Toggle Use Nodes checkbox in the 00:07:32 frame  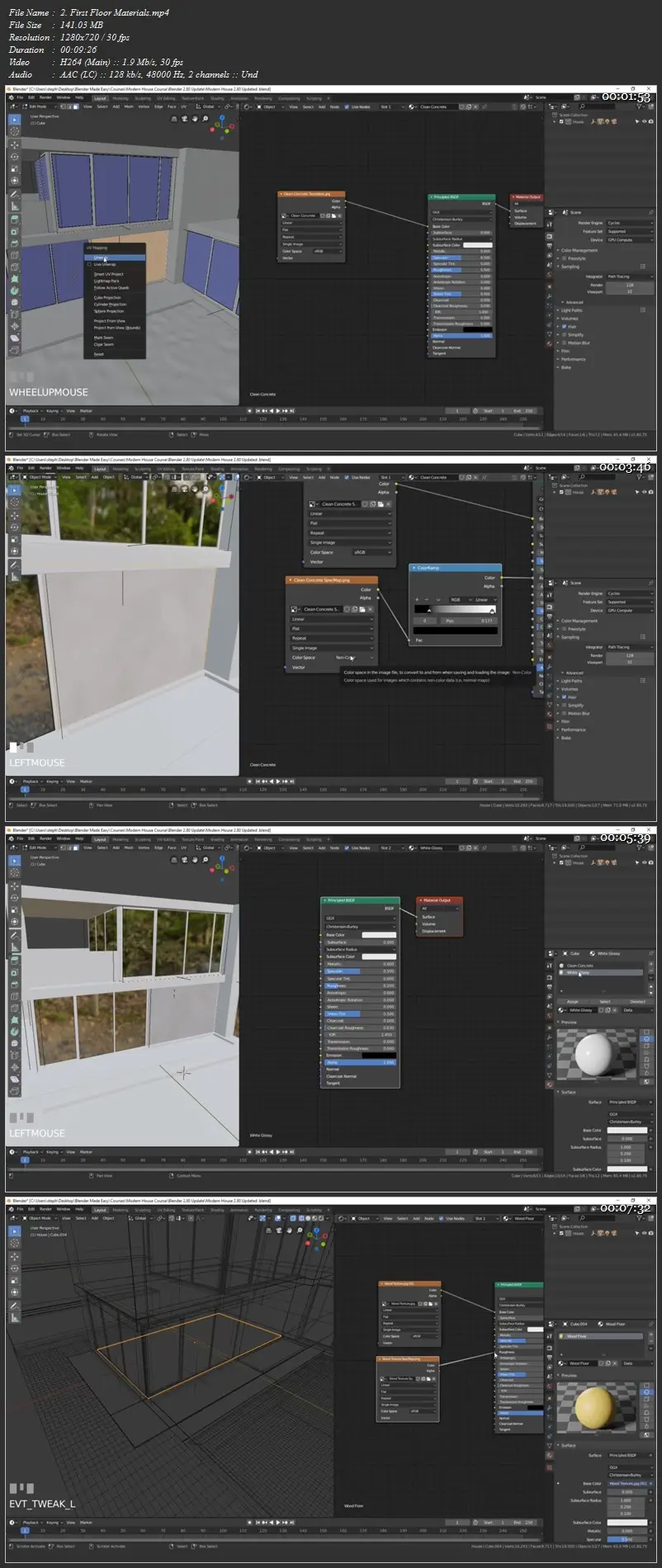click(x=442, y=1218)
